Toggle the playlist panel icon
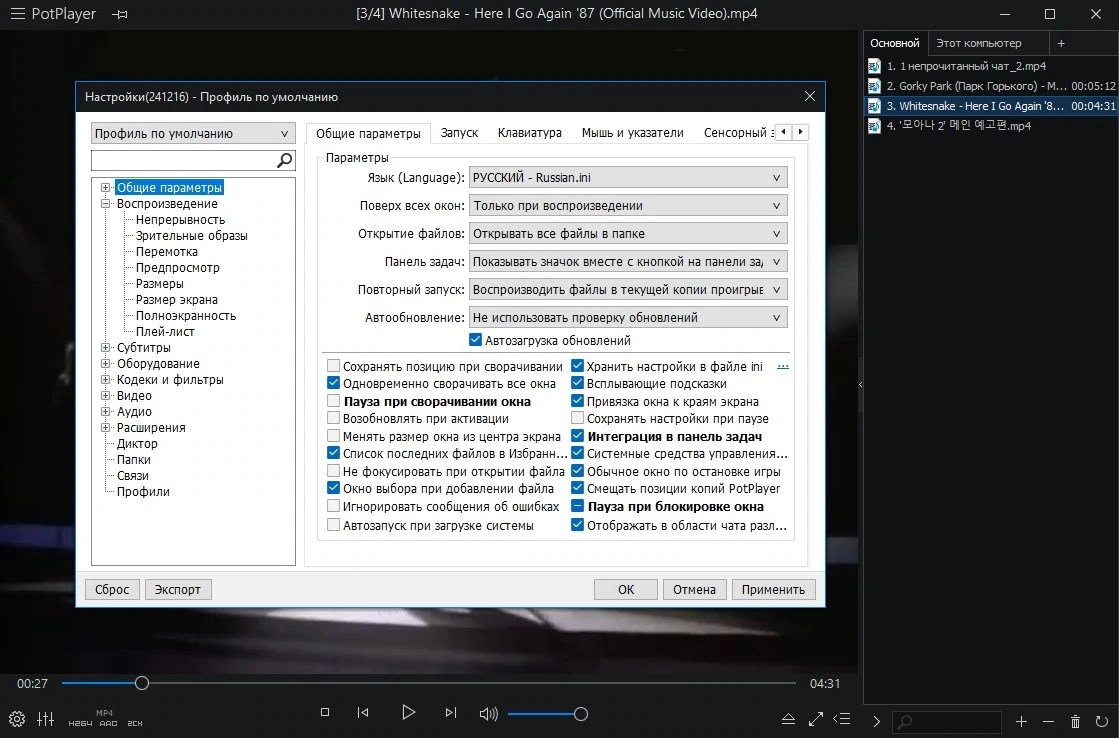 (842, 719)
